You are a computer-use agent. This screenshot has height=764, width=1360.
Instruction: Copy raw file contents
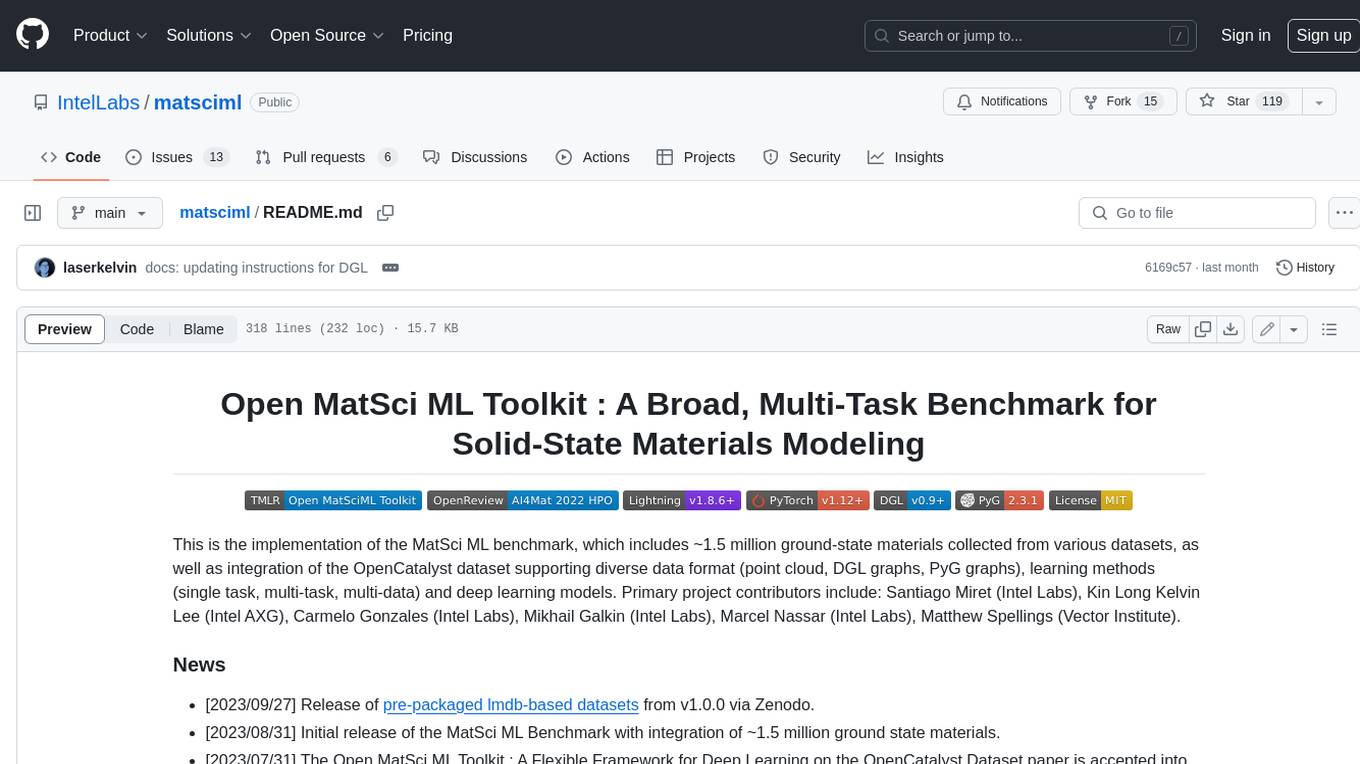pos(1203,329)
